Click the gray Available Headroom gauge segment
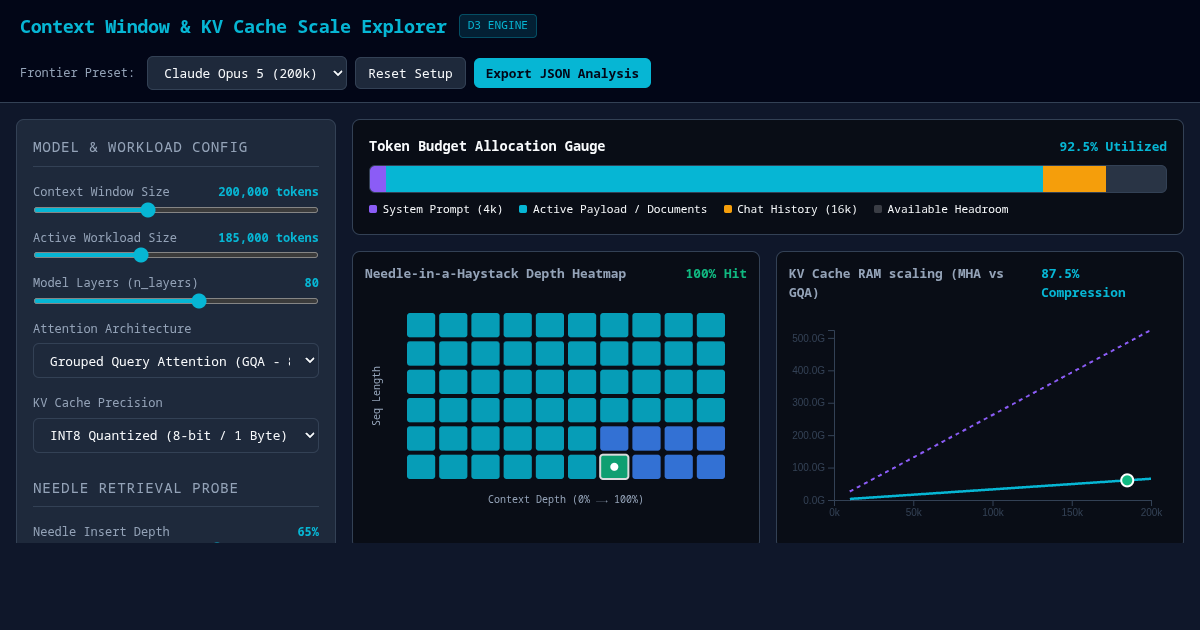 [x=1136, y=179]
